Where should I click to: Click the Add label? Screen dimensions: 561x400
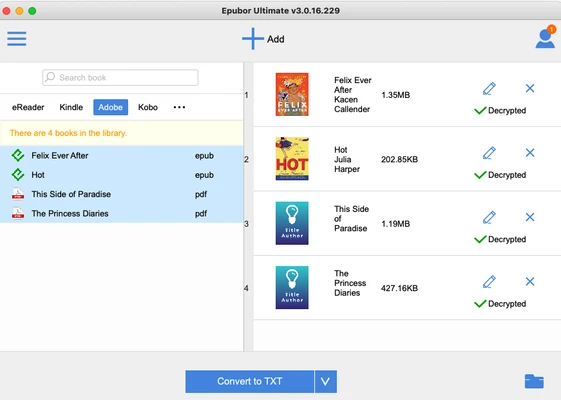pos(275,39)
